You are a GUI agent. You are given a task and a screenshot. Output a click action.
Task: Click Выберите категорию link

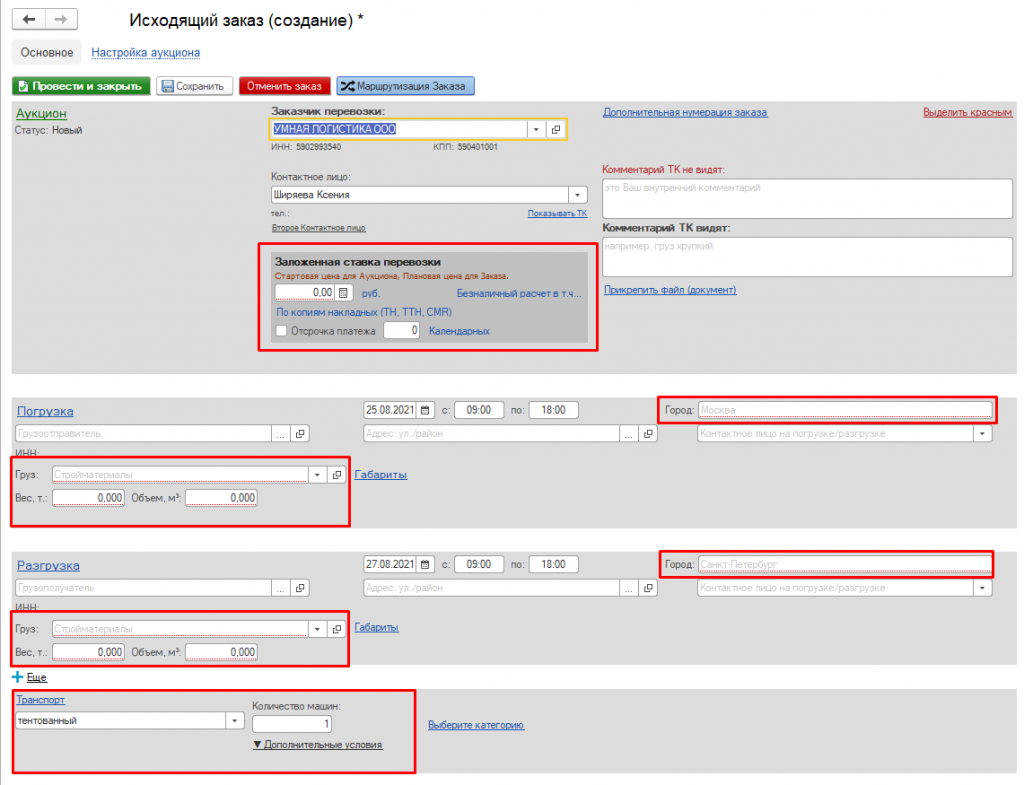coord(476,725)
